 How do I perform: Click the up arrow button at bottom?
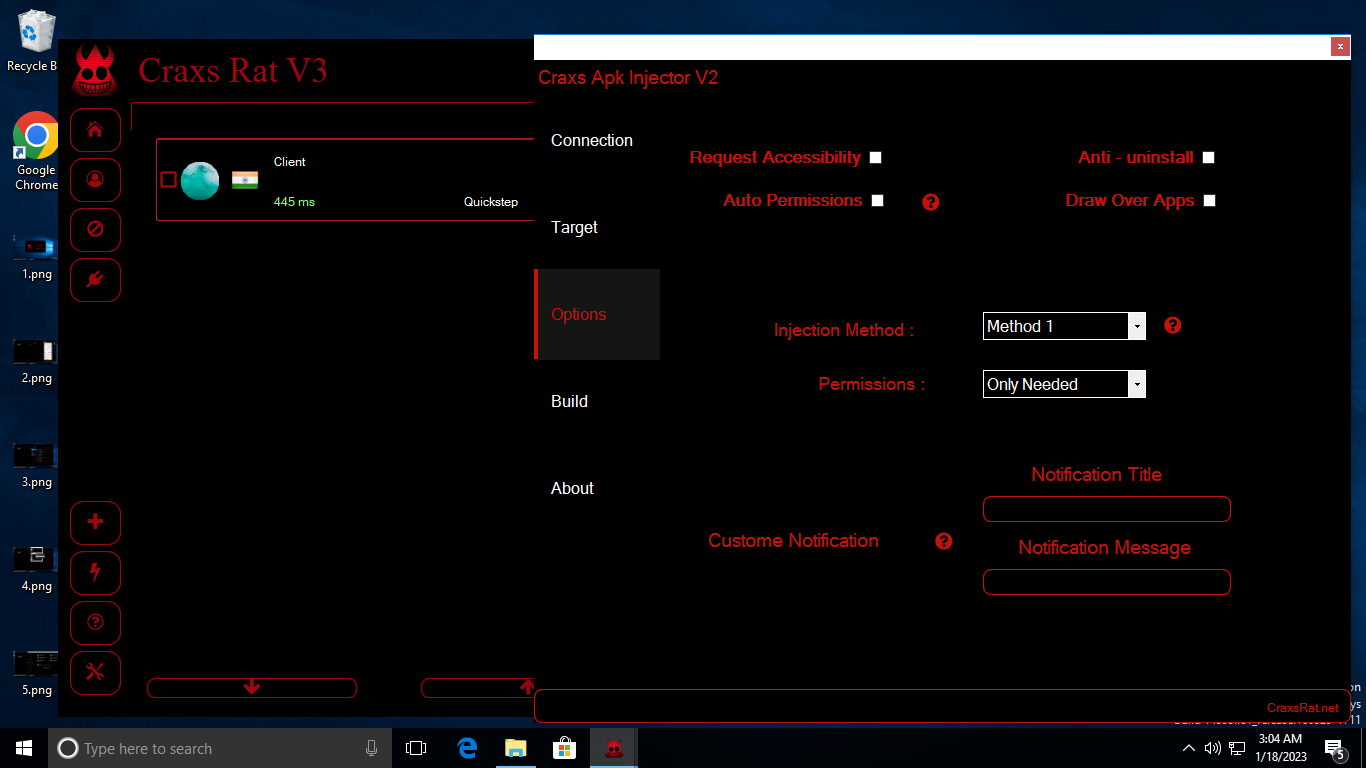(478, 688)
